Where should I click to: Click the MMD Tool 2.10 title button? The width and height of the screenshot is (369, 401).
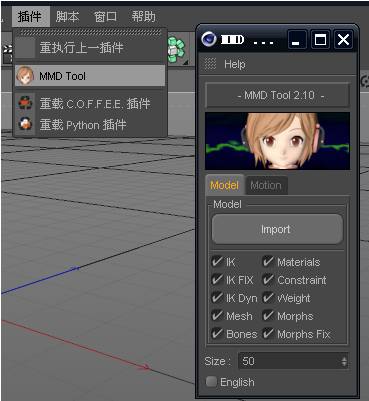click(x=277, y=95)
